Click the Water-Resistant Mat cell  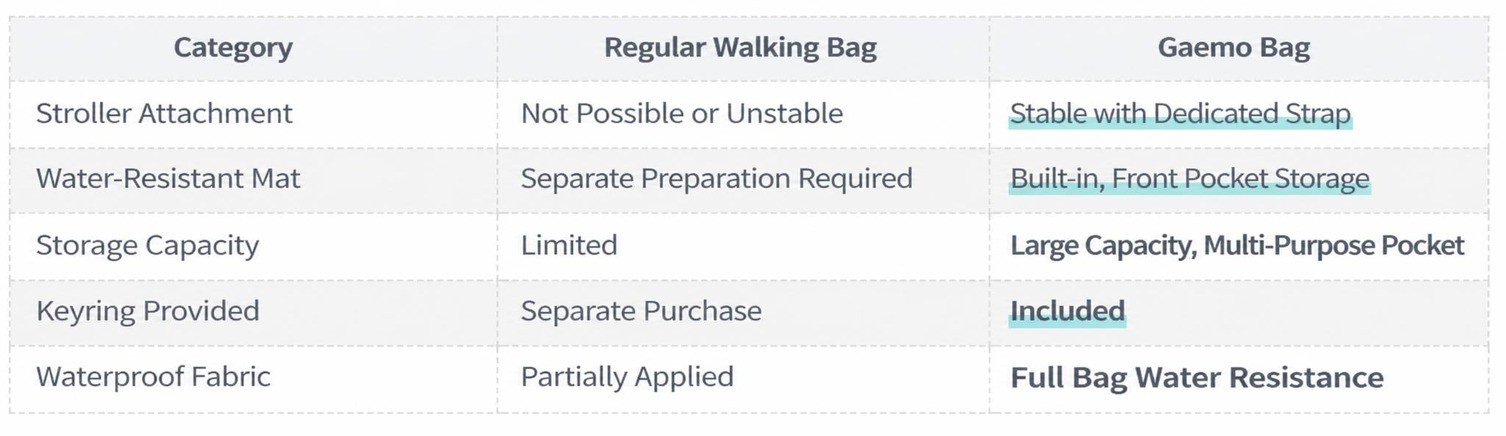coord(168,179)
